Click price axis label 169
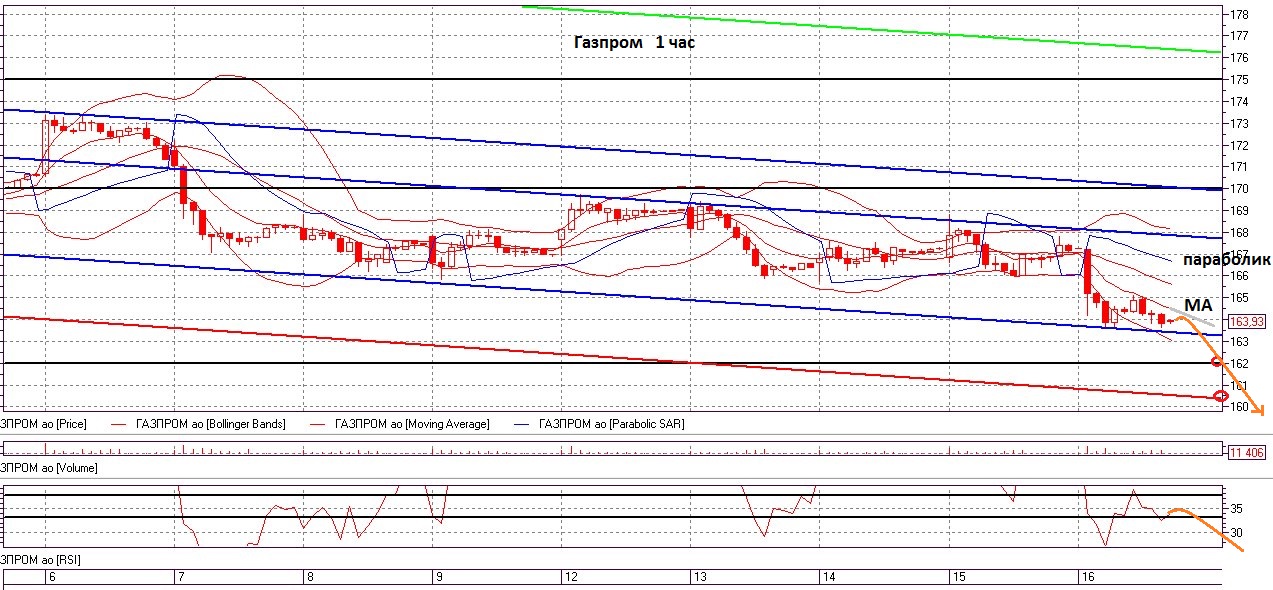This screenshot has width=1273, height=590. (x=1238, y=211)
